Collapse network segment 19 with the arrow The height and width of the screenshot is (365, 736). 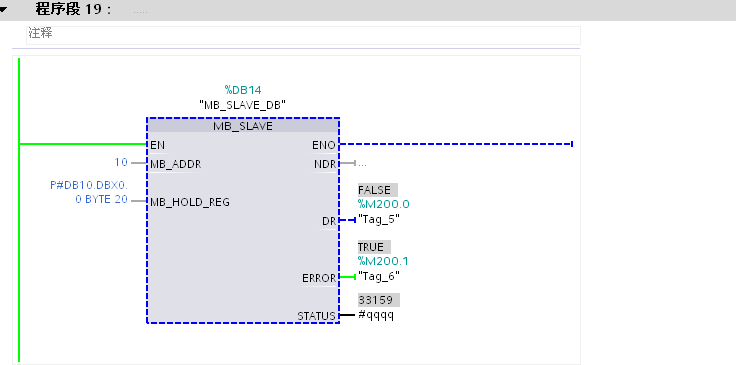click(3, 9)
